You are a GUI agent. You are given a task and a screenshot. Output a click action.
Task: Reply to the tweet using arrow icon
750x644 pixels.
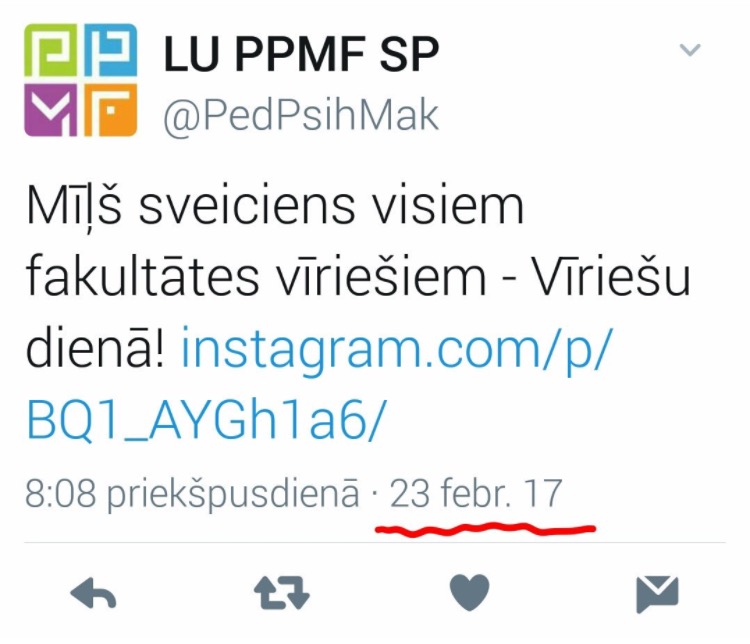(94, 593)
